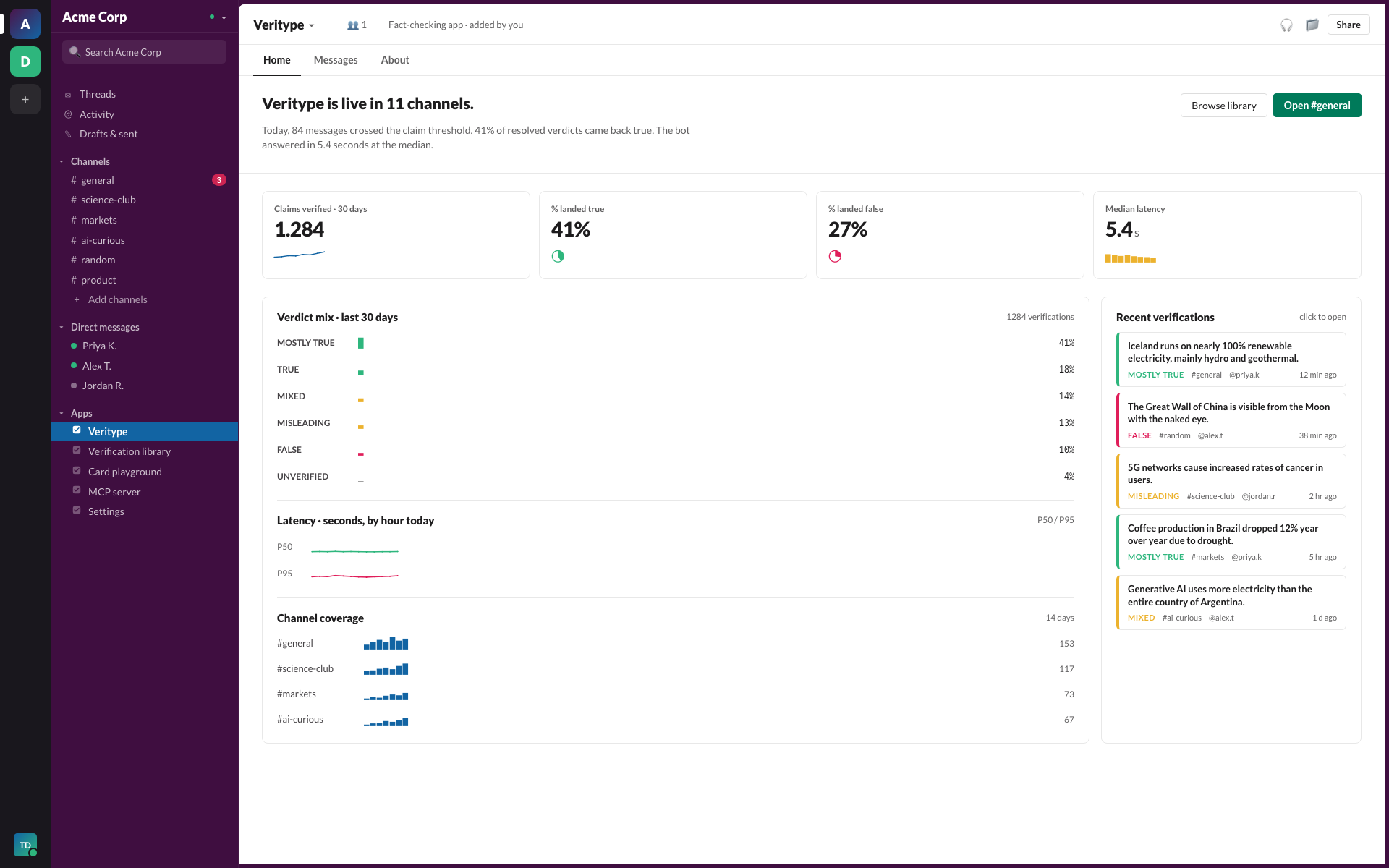Open the Great Wall of China verification

[1231, 420]
